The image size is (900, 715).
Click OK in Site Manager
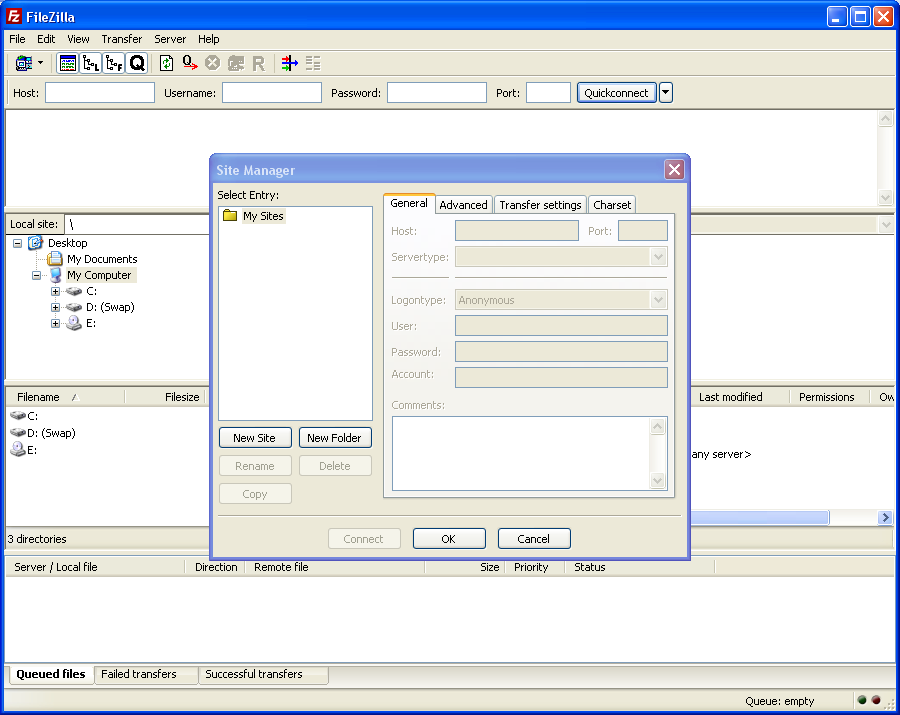449,539
